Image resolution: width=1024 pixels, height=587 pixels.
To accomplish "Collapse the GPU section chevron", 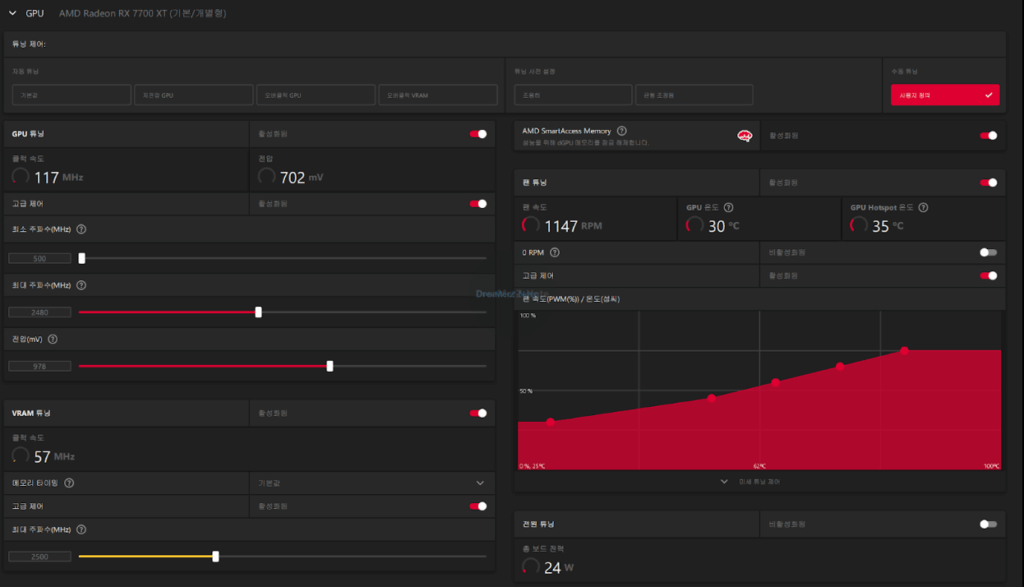I will [12, 13].
